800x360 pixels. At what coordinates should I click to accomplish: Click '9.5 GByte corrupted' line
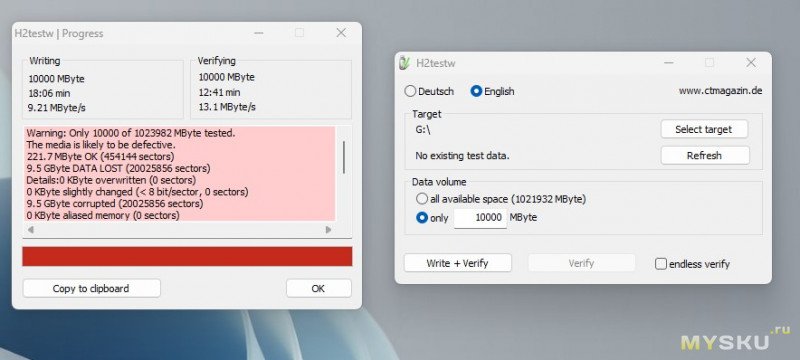(115, 204)
